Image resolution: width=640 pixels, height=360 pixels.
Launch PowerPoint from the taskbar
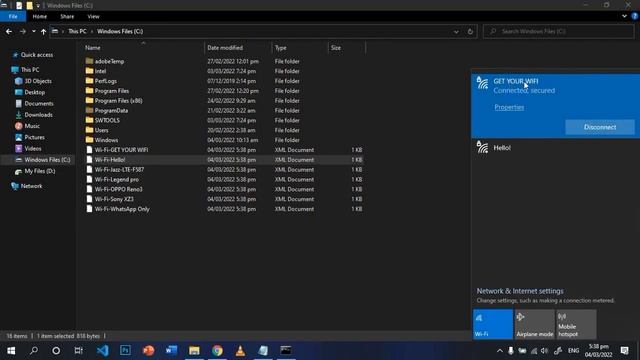149,350
